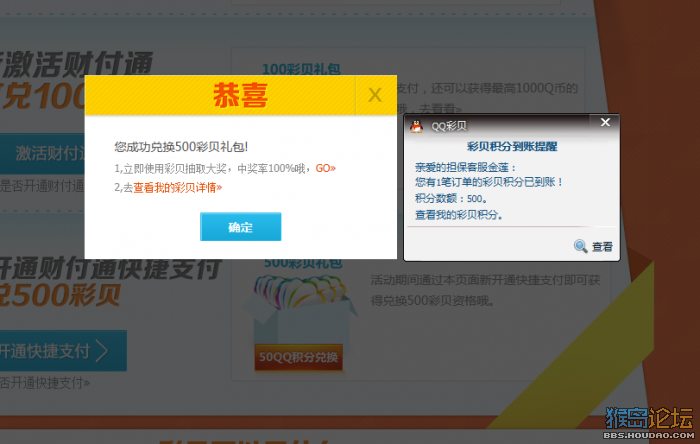700x444 pixels.
Task: Close the 恭喜 dialog with X
Action: [x=375, y=95]
